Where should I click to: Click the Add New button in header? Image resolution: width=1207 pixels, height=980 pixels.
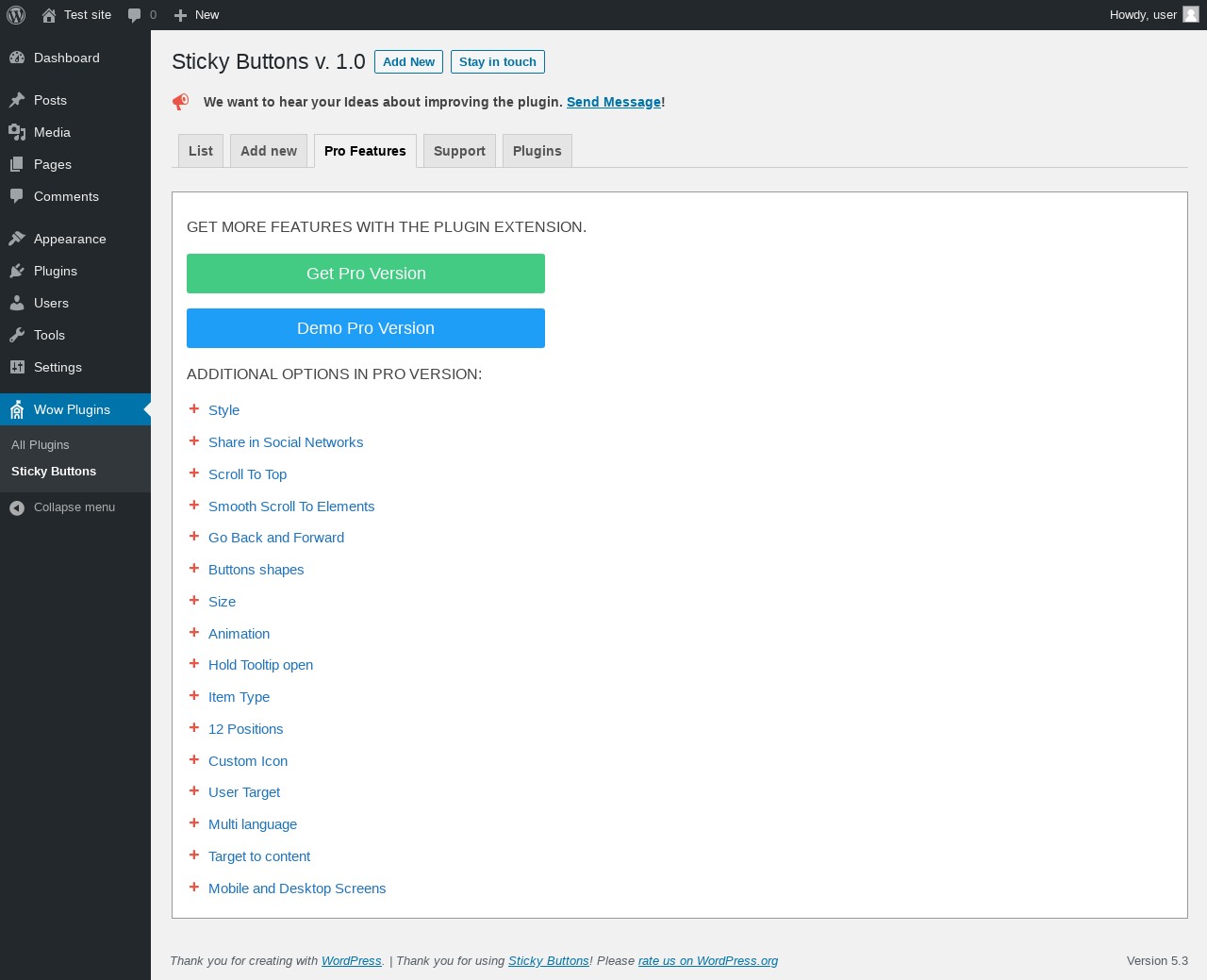tap(408, 62)
